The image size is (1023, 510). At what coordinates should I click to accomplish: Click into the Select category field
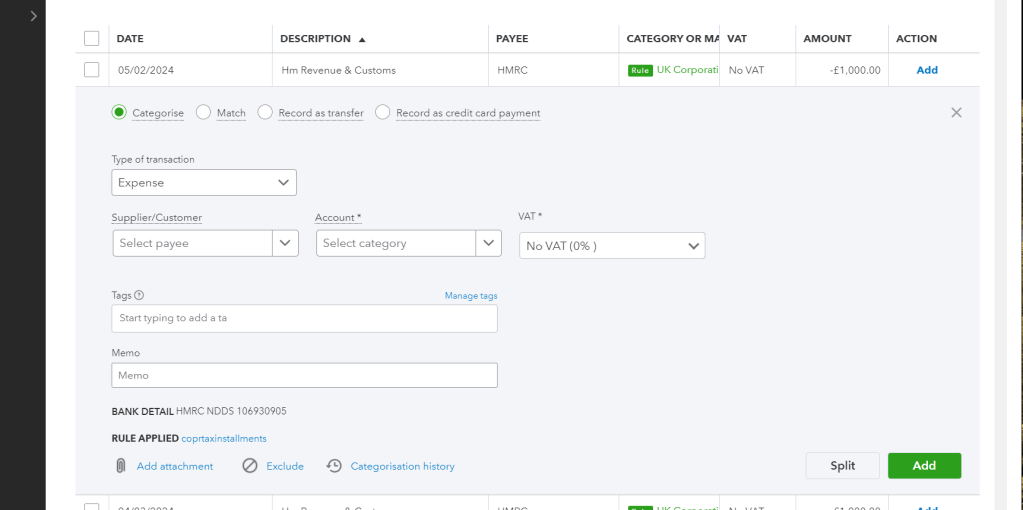[397, 243]
